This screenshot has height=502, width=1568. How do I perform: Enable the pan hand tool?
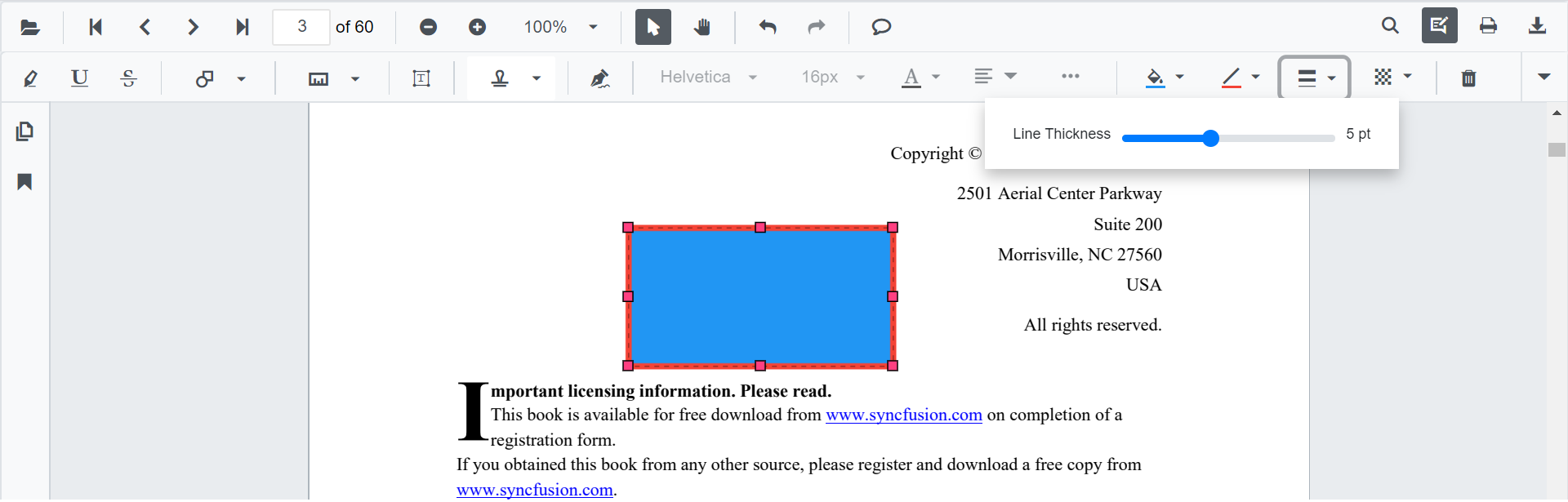tap(702, 27)
